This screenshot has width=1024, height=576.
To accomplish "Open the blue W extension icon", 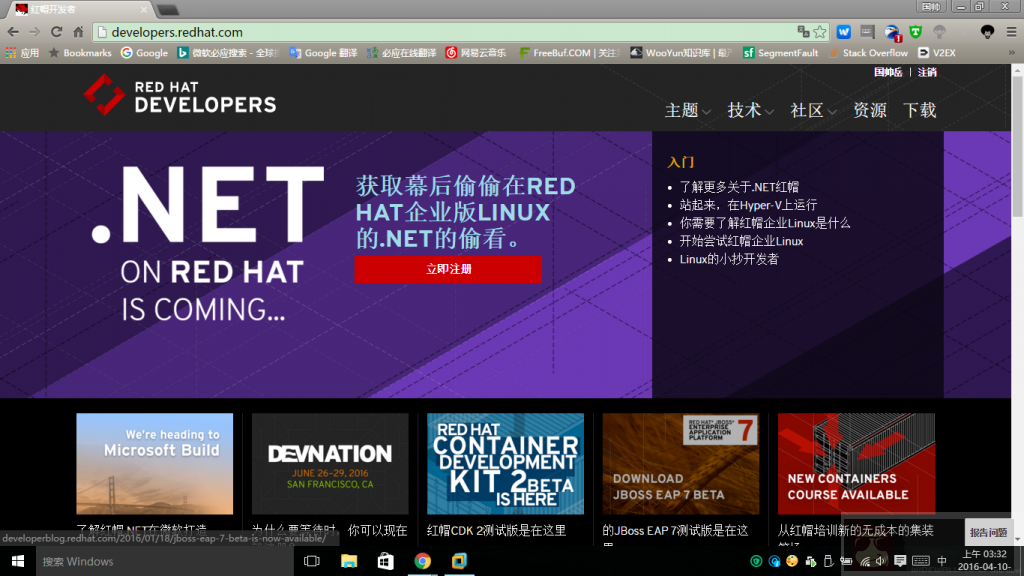I will pos(843,31).
